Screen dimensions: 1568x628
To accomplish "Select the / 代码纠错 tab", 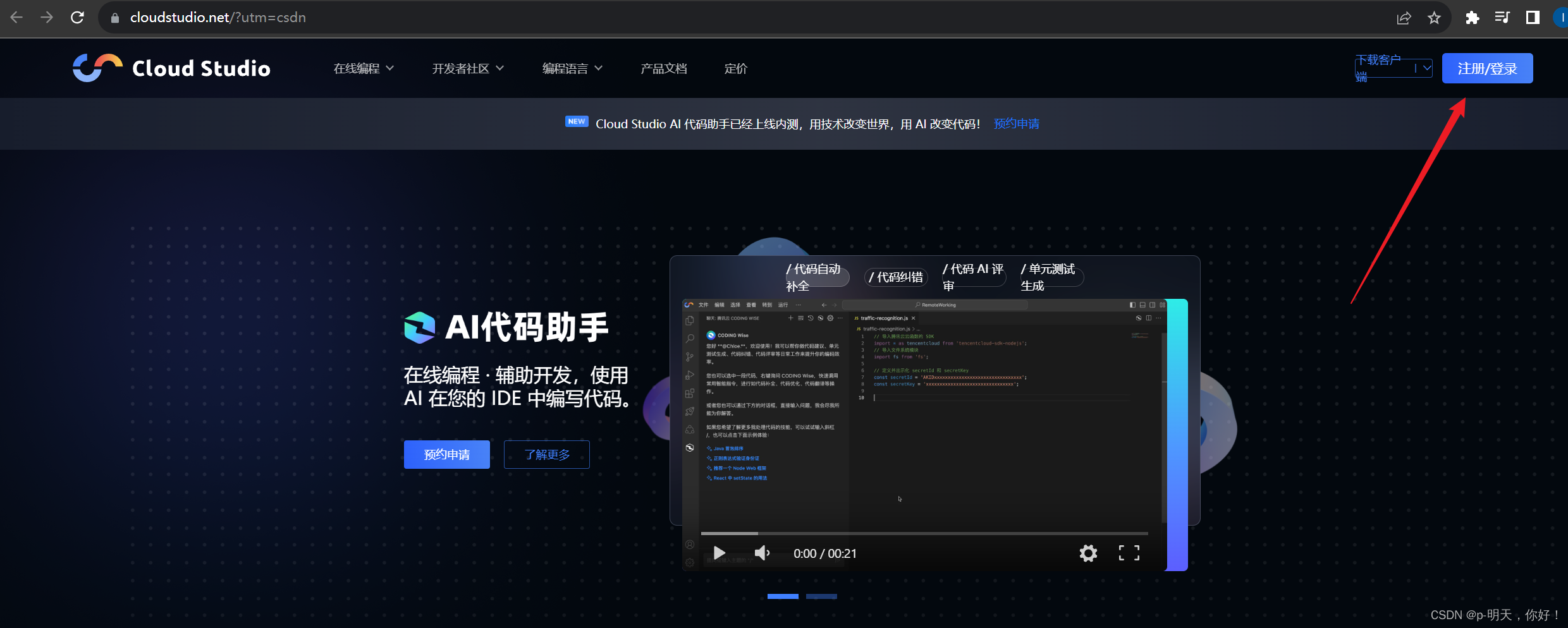I will [896, 277].
